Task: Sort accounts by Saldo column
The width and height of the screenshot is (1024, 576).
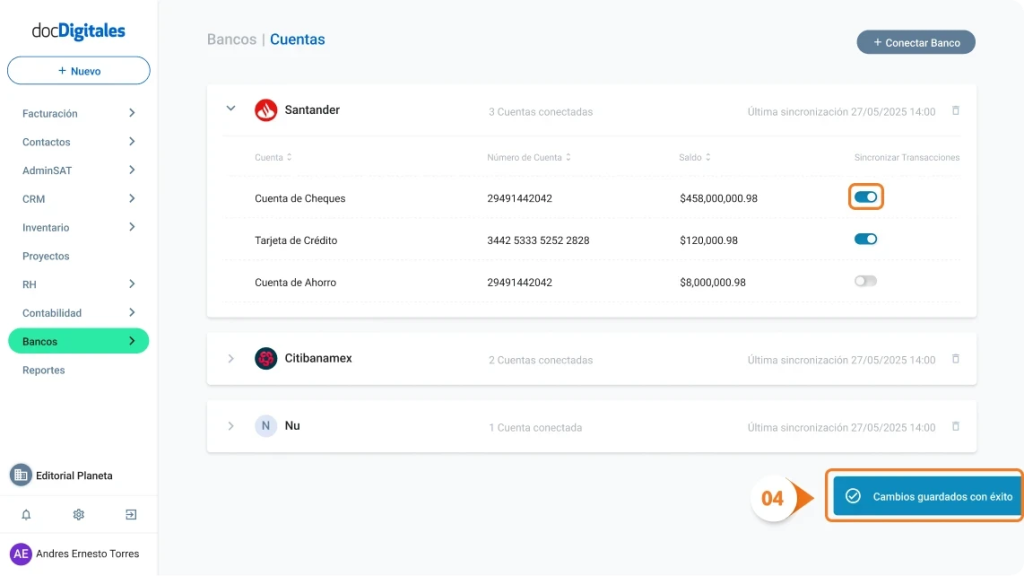Action: click(695, 158)
